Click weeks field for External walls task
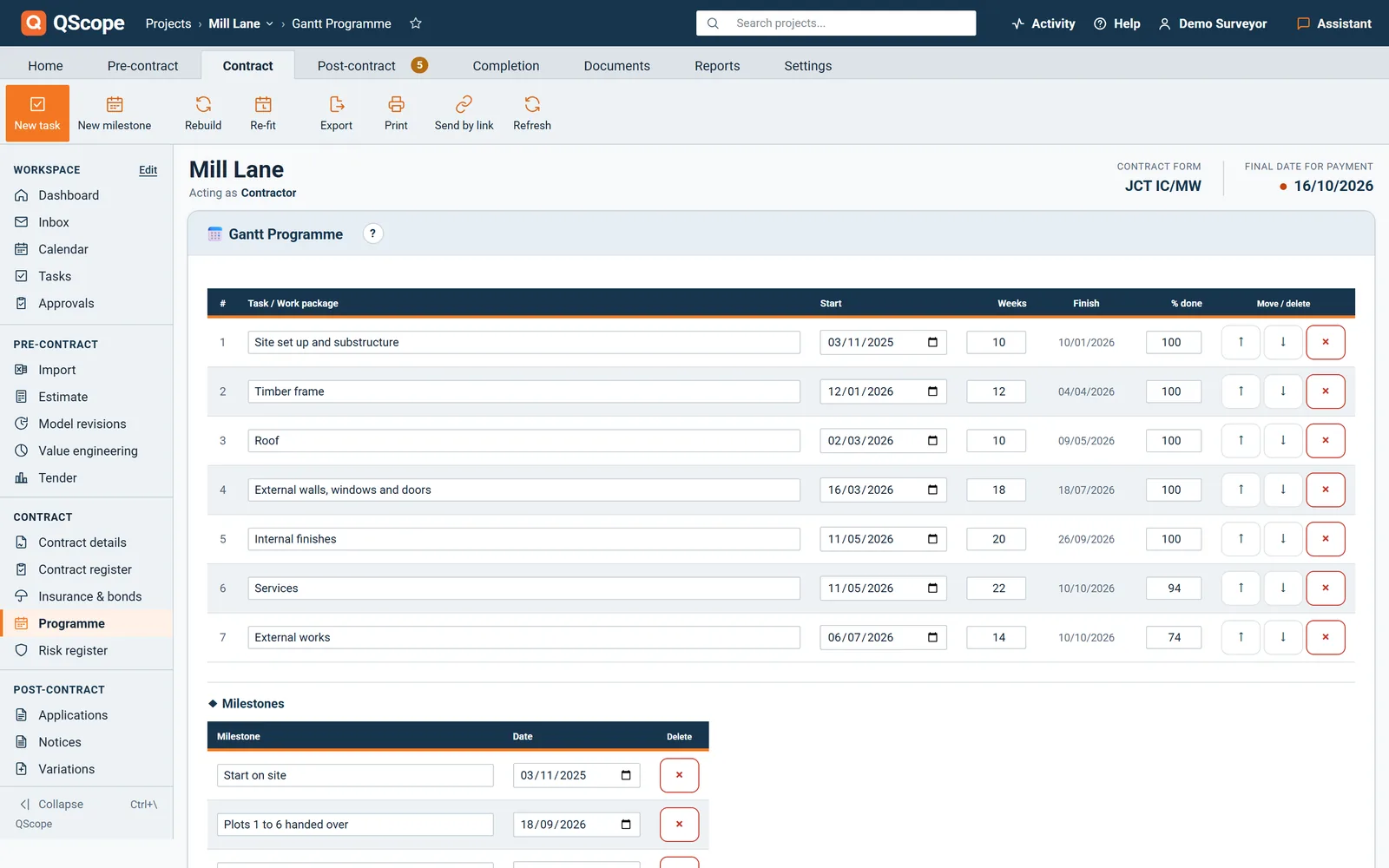 click(997, 490)
